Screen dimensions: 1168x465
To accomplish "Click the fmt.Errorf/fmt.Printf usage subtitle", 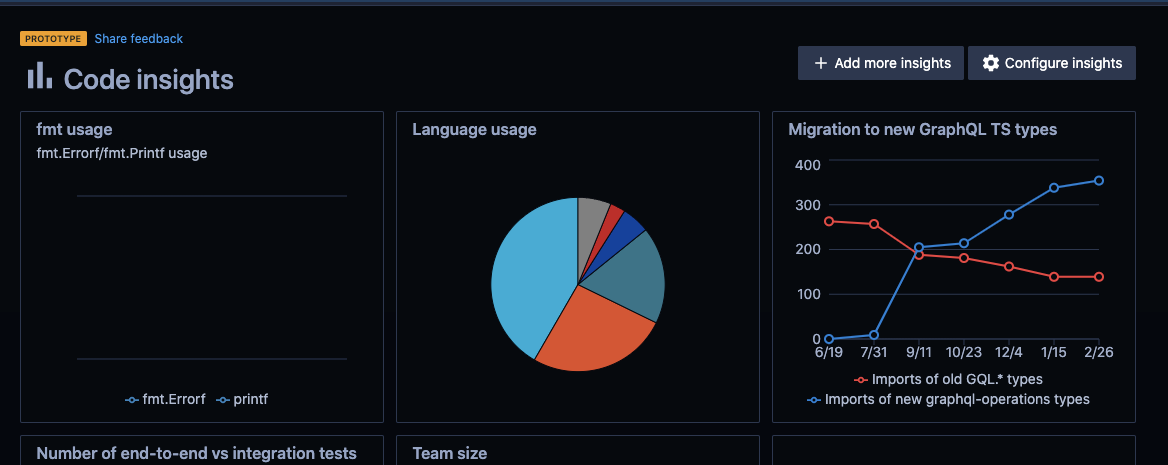I will 121,154.
